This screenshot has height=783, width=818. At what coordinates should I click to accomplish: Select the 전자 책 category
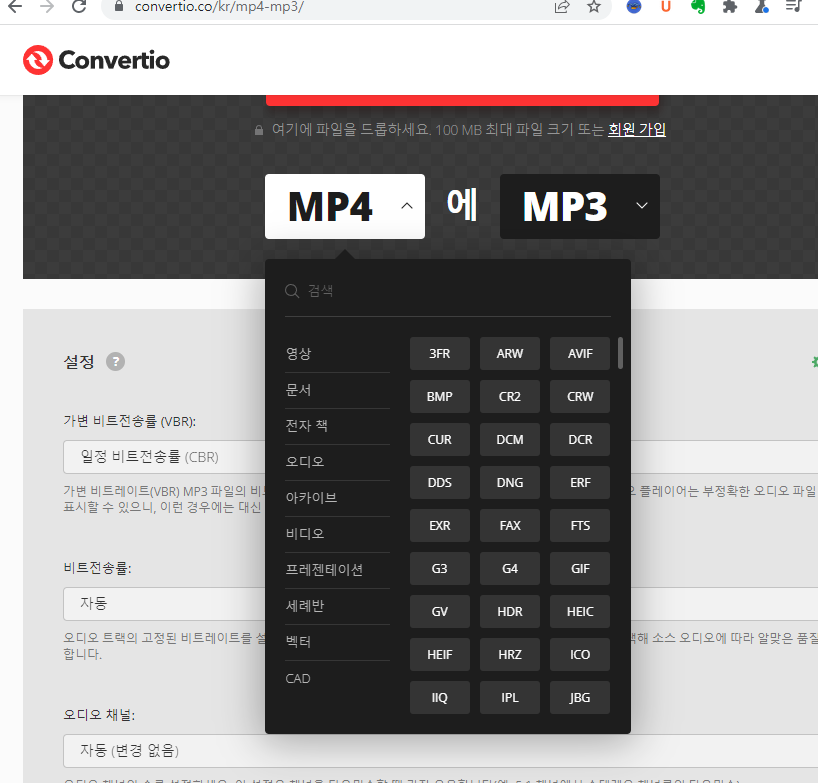(x=337, y=426)
